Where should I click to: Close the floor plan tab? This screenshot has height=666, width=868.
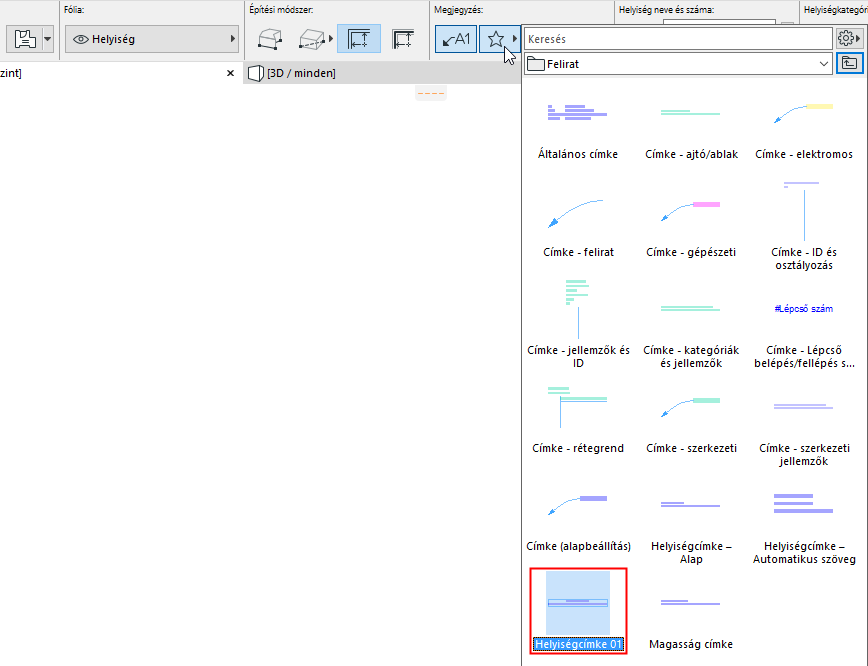pos(230,73)
